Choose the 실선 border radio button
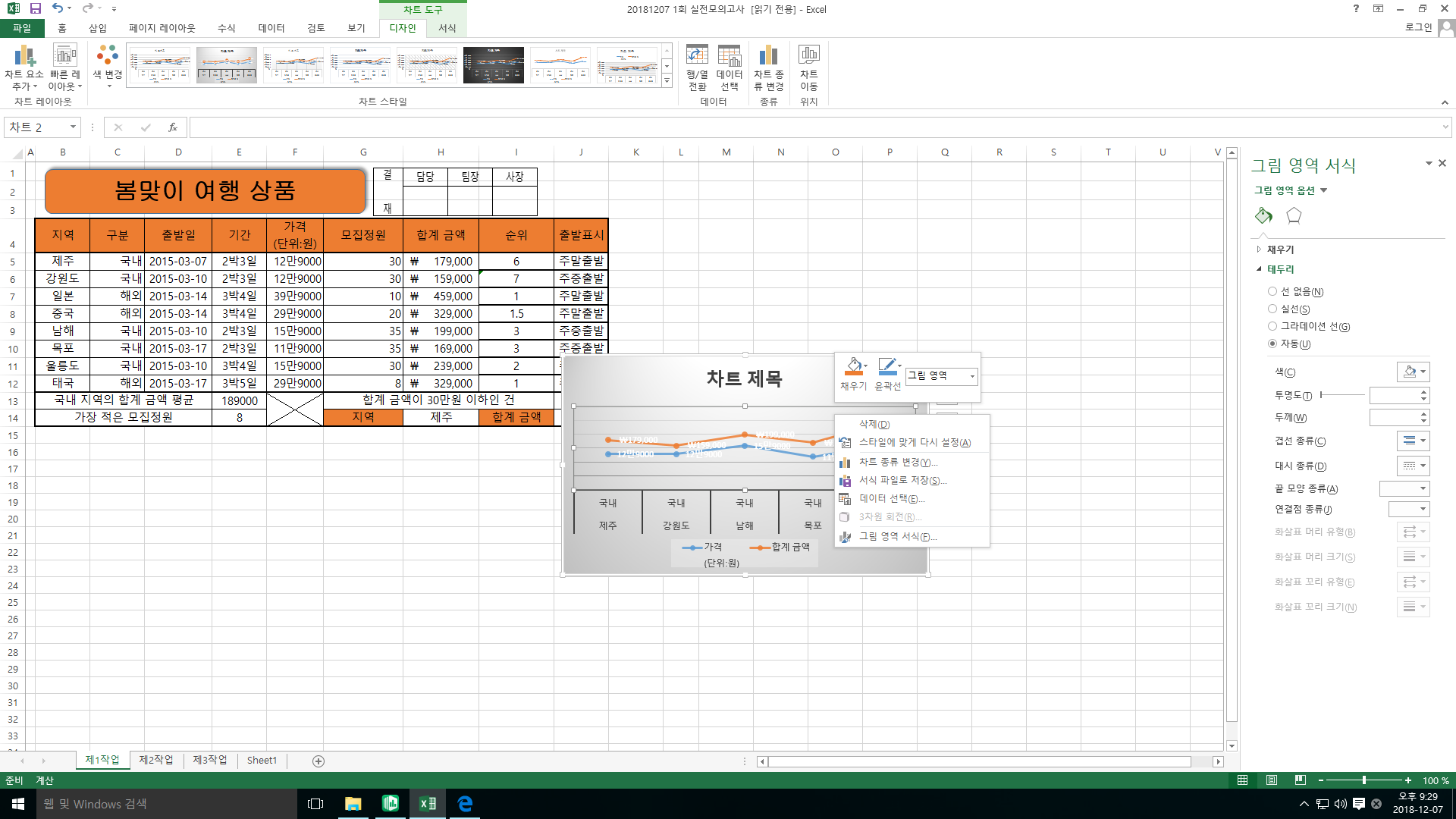1456x819 pixels. tap(1272, 309)
